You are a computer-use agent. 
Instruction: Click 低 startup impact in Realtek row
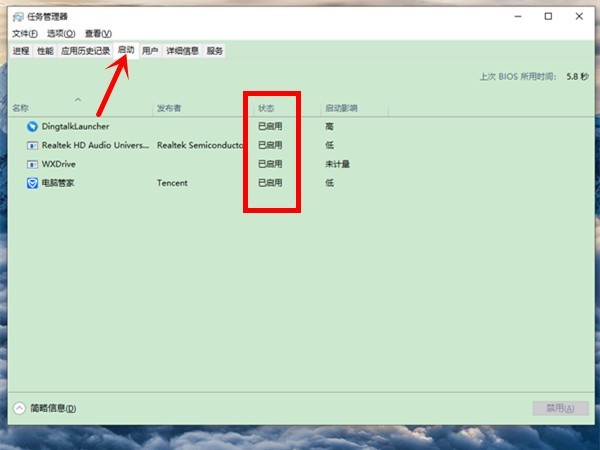point(329,145)
